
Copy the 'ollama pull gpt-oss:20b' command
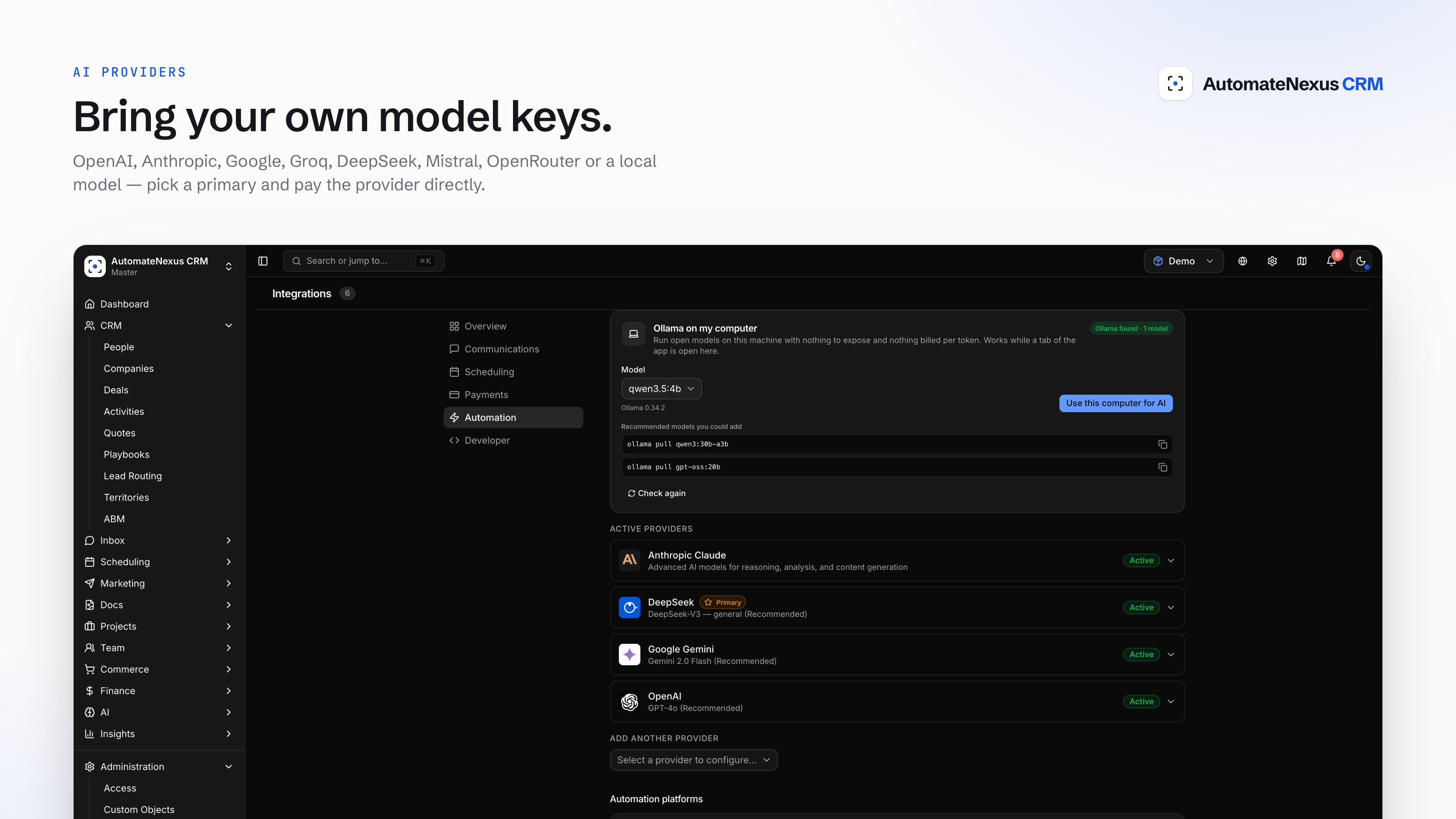(1163, 468)
